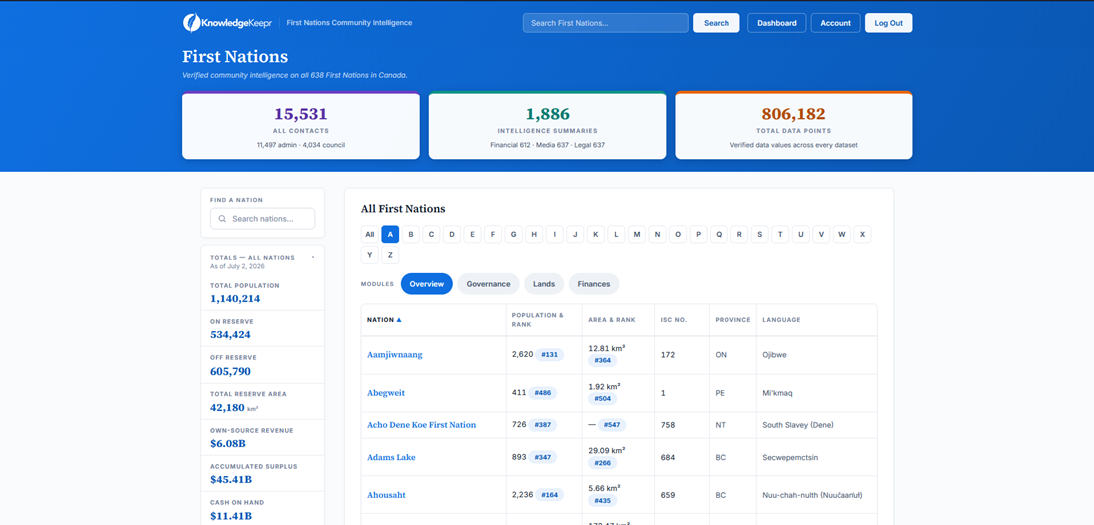Open the Account page
Viewport: 1094px width, 525px height.
[x=835, y=23]
